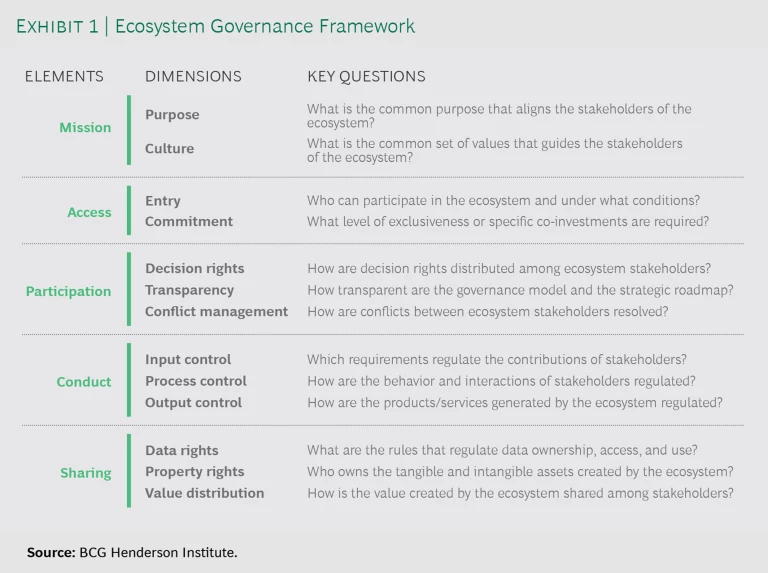Pick the Data rights dimension

point(181,451)
